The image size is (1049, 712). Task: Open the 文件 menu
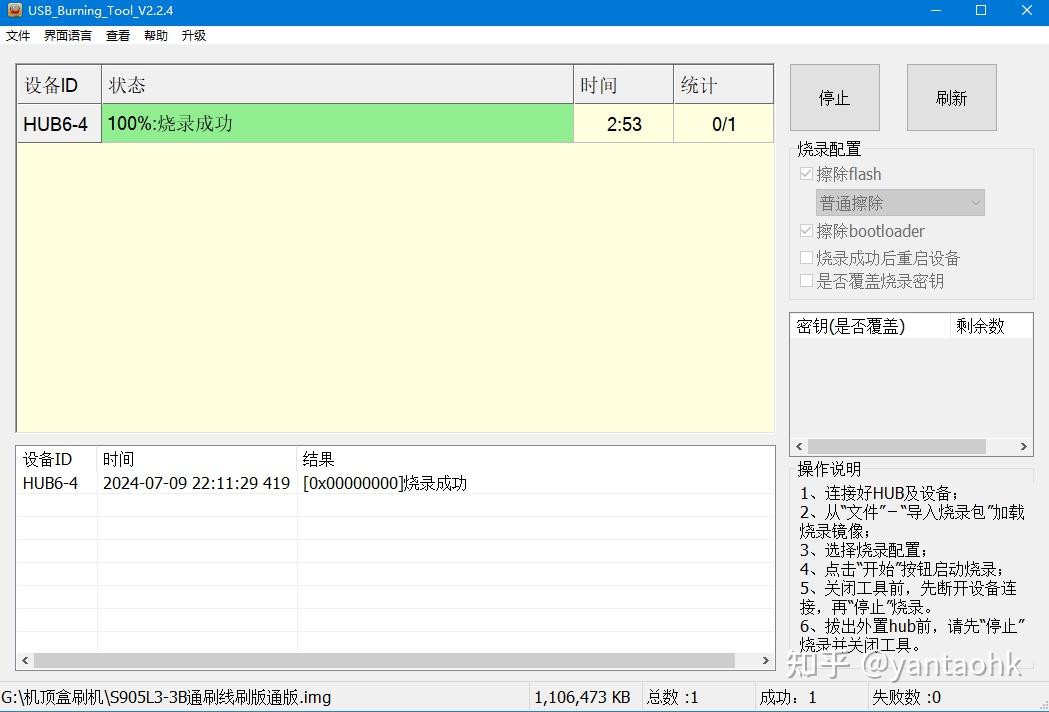coord(17,35)
